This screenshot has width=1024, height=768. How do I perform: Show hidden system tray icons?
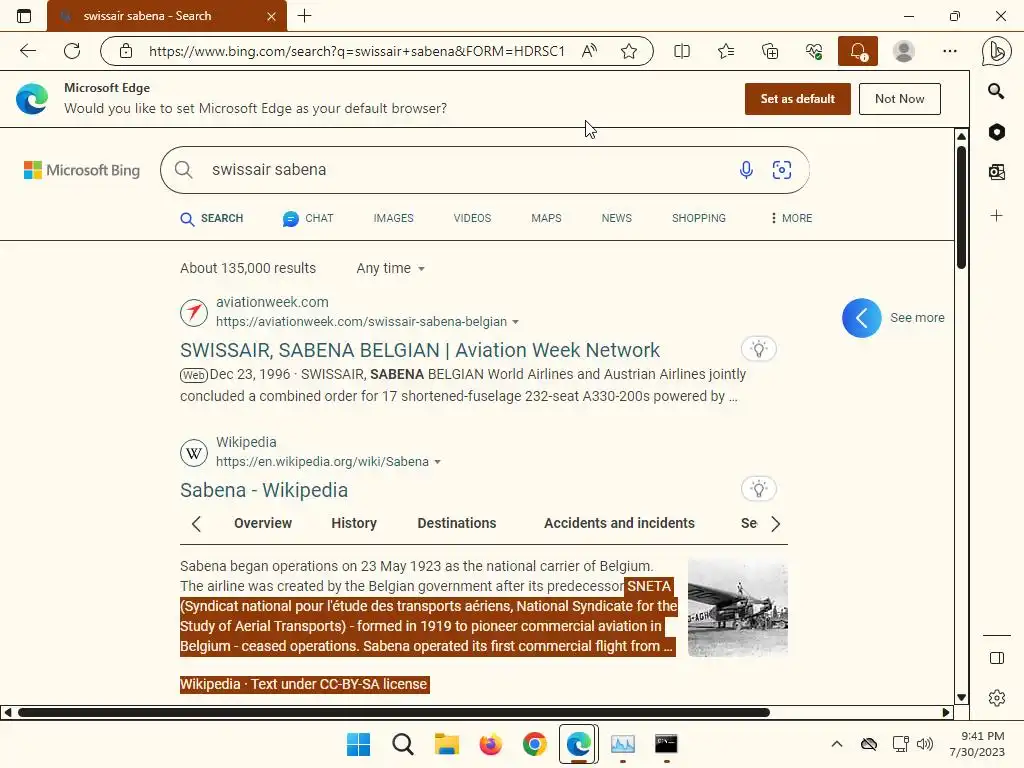[x=837, y=744]
